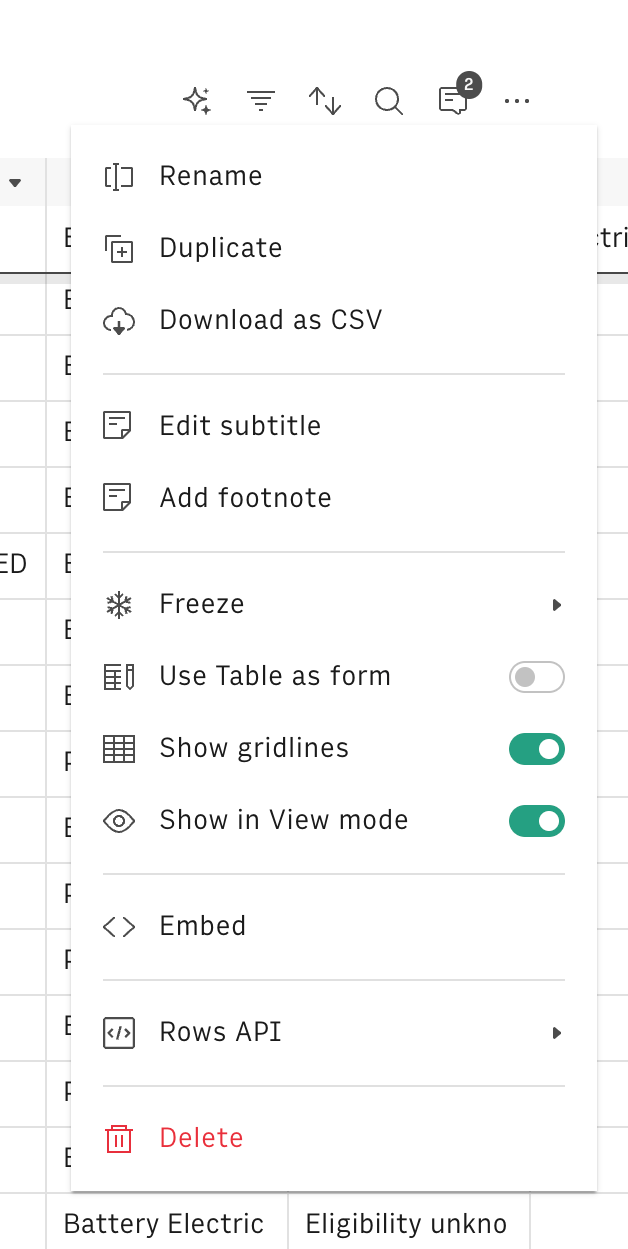The width and height of the screenshot is (628, 1249).
Task: Choose Edit subtitle from the menu
Action: 240,425
